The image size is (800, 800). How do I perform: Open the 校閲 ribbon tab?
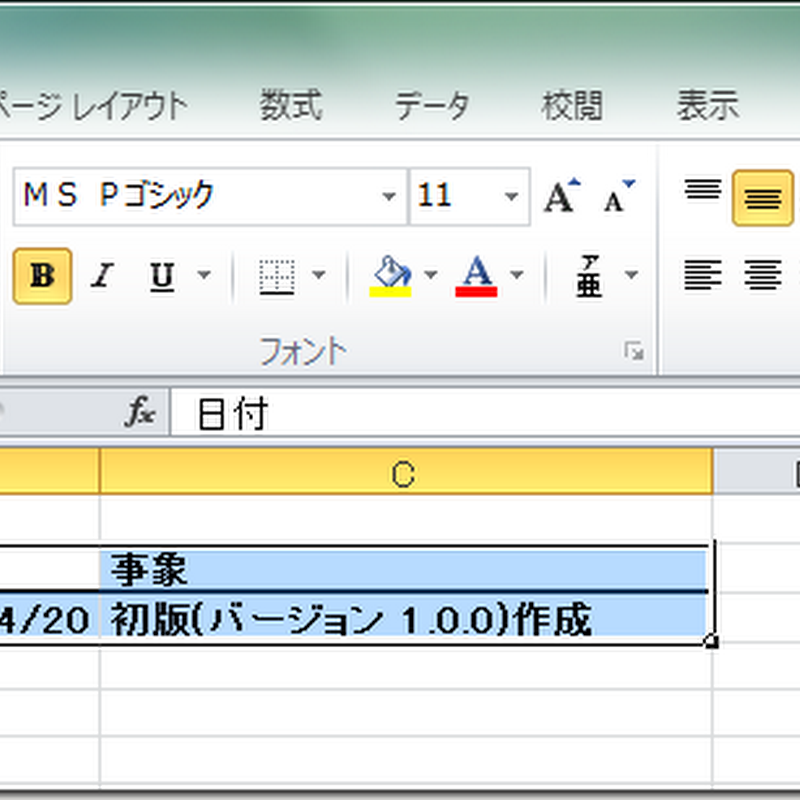click(572, 106)
